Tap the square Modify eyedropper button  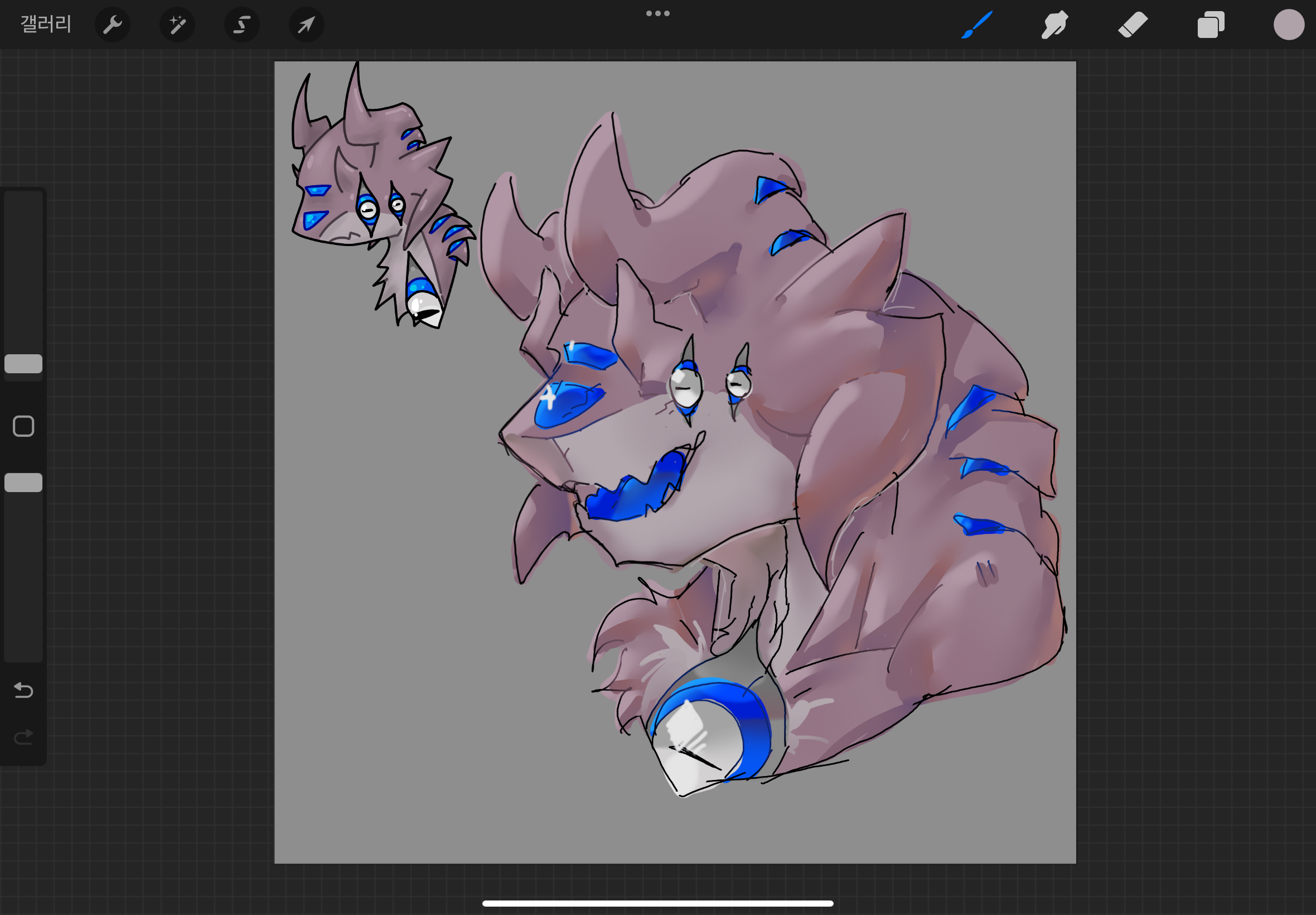point(23,426)
